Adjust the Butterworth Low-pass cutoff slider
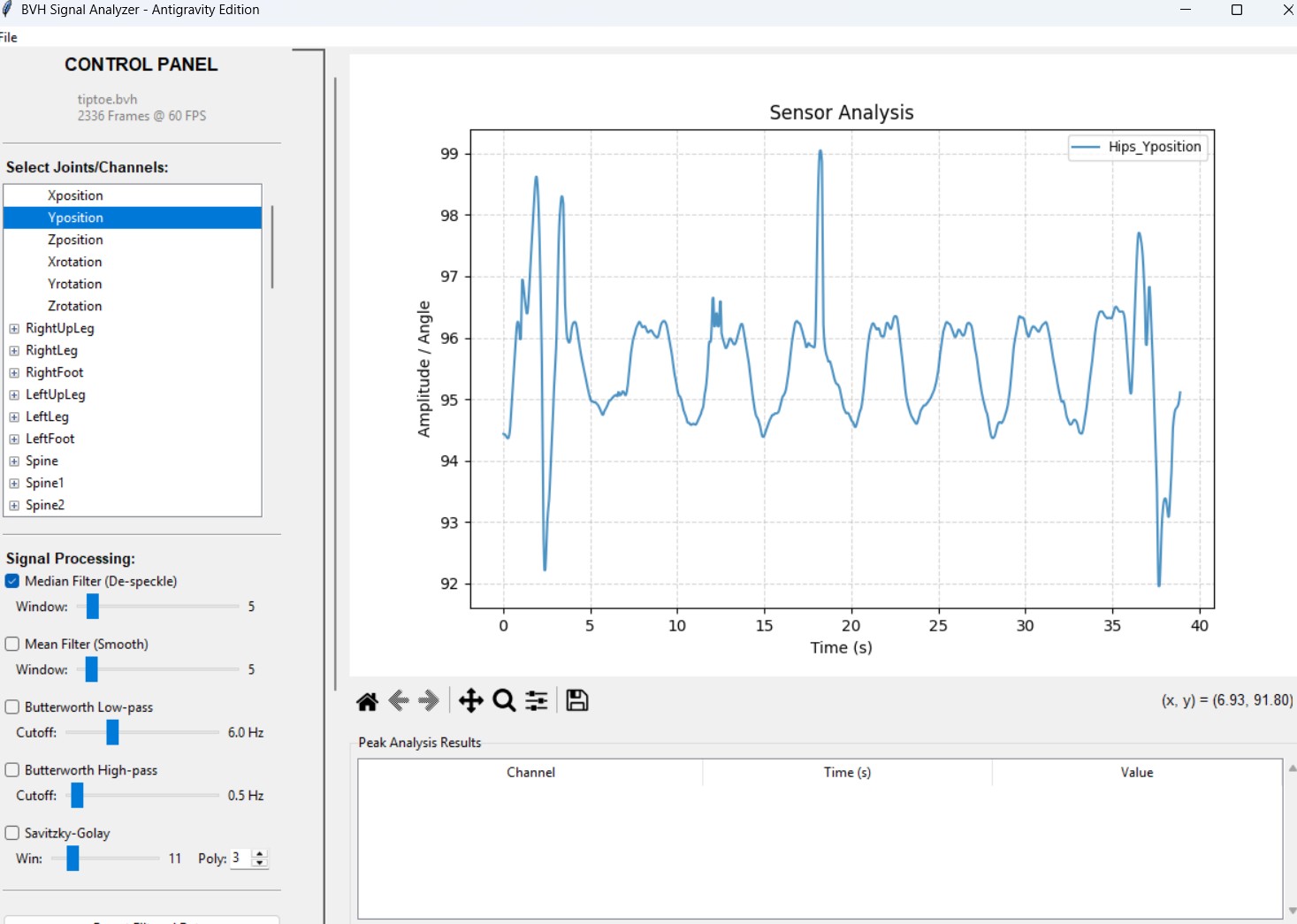The width and height of the screenshot is (1297, 924). [x=111, y=732]
